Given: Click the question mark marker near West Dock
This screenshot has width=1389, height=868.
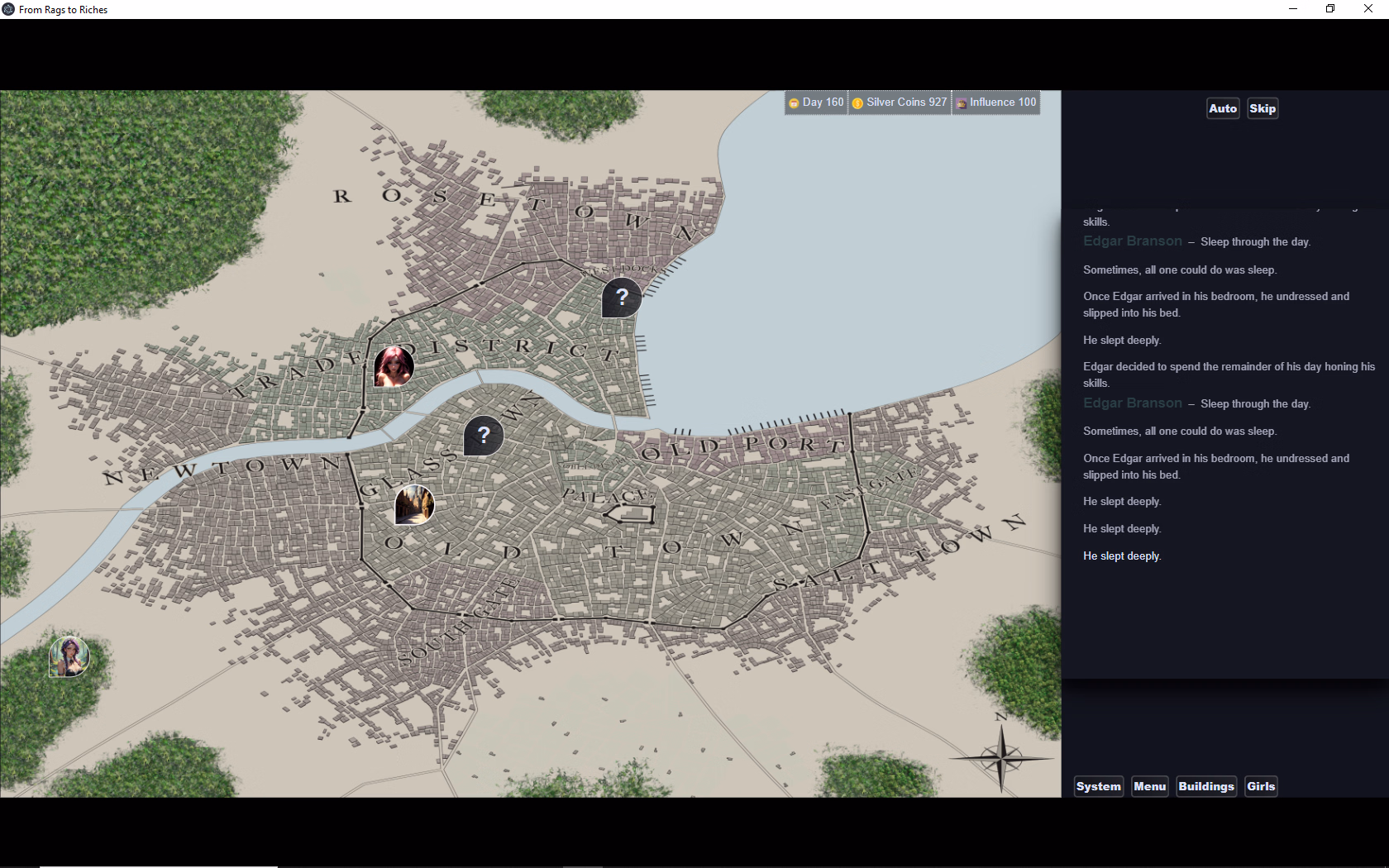Looking at the screenshot, I should [622, 298].
